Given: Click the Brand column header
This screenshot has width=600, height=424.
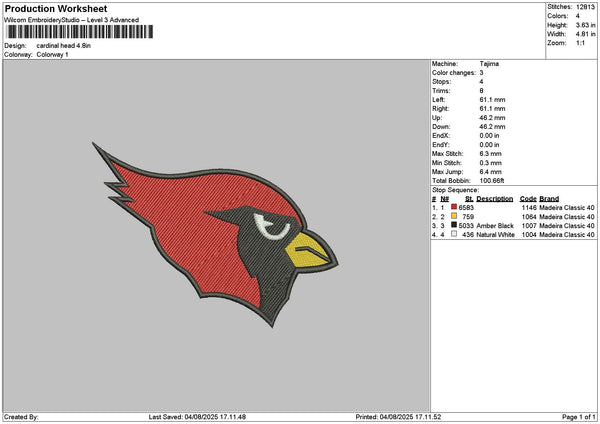Looking at the screenshot, I should pyautogui.click(x=549, y=199).
